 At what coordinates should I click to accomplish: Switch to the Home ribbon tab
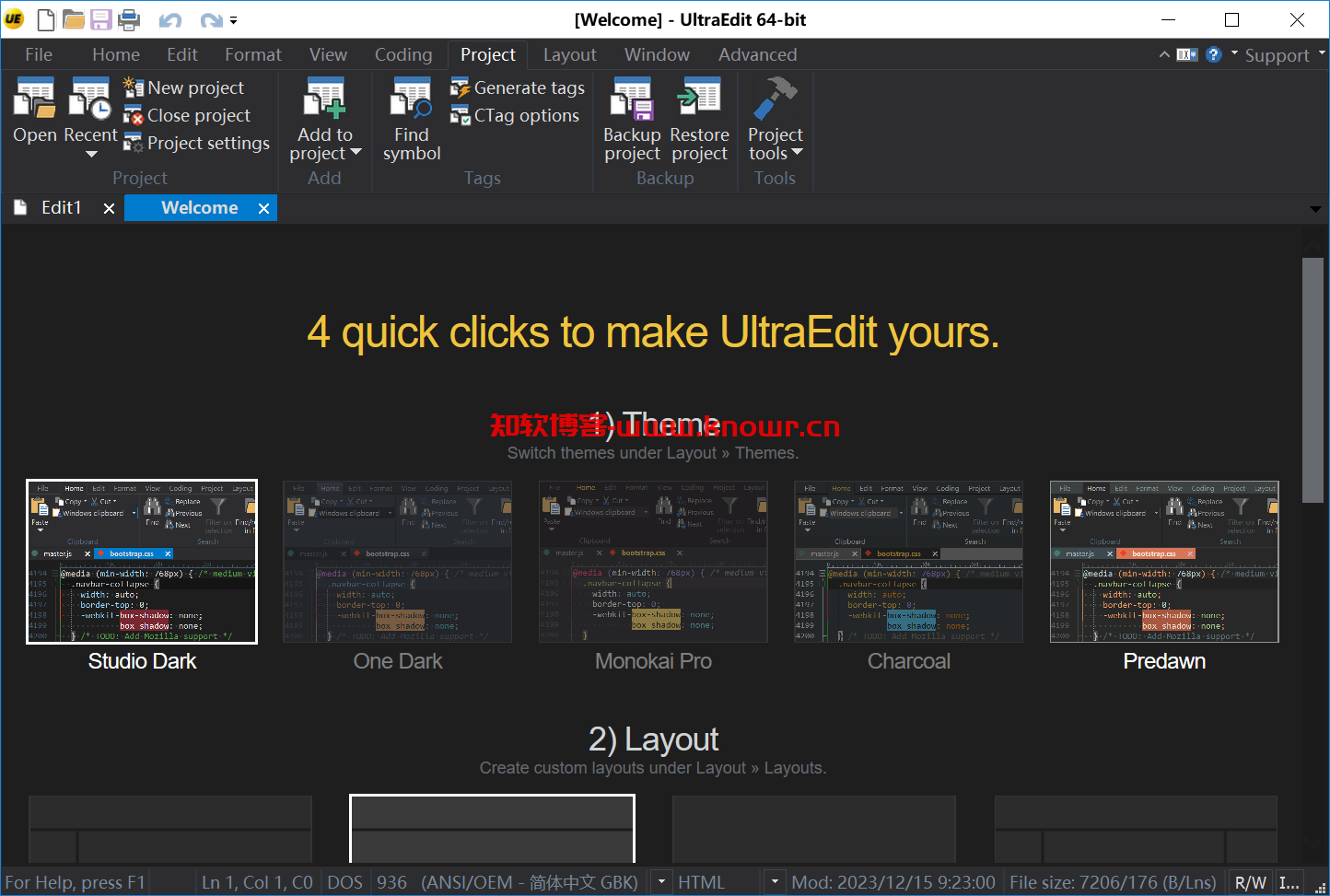[116, 54]
